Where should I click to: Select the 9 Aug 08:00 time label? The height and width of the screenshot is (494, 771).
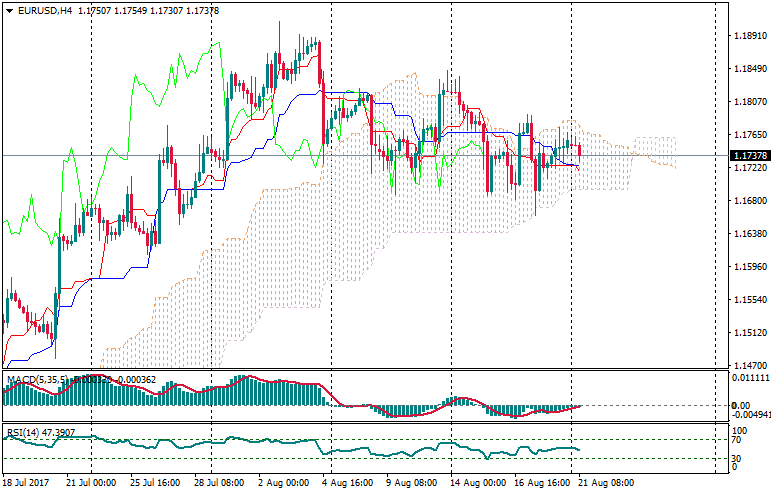(x=410, y=481)
